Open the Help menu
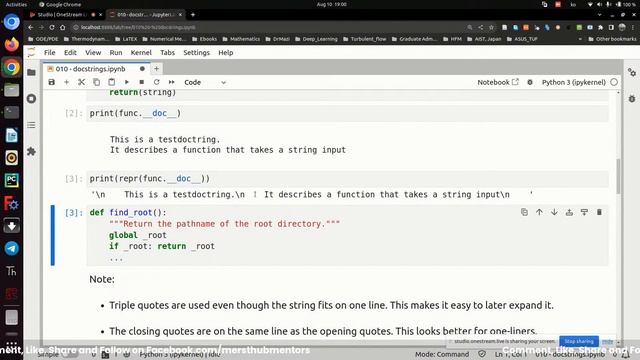The height and width of the screenshot is (360, 640). 226,53
